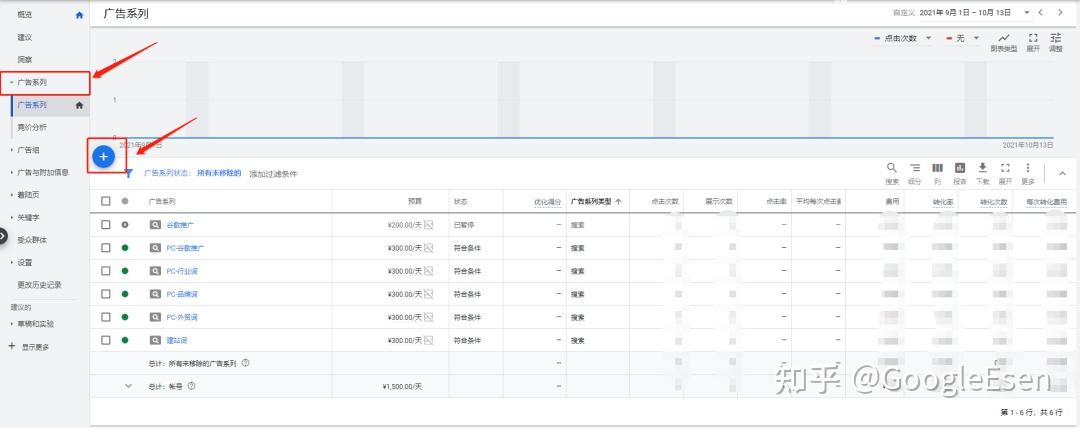Click the plus icon beside 显示更多
The width and height of the screenshot is (1080, 428).
click(11, 346)
